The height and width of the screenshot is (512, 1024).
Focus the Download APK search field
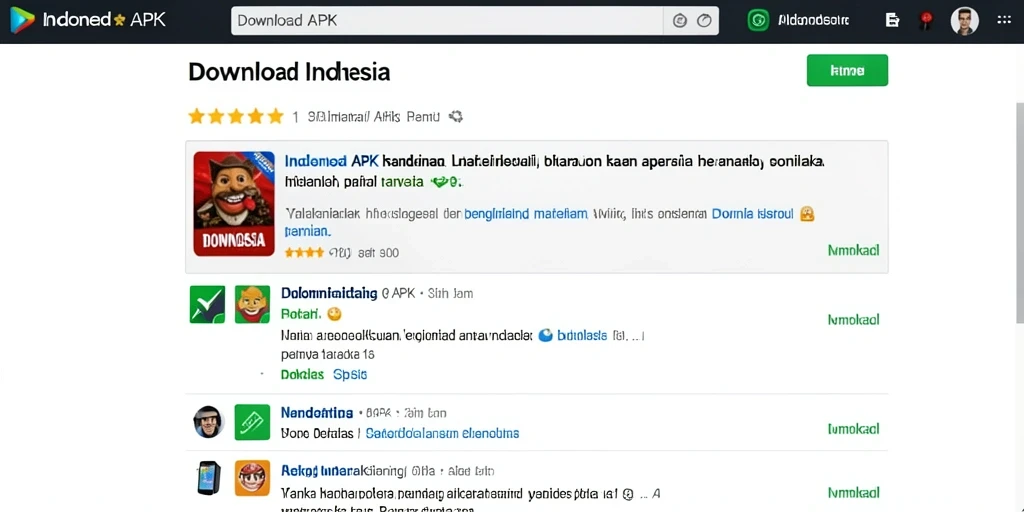coord(447,21)
